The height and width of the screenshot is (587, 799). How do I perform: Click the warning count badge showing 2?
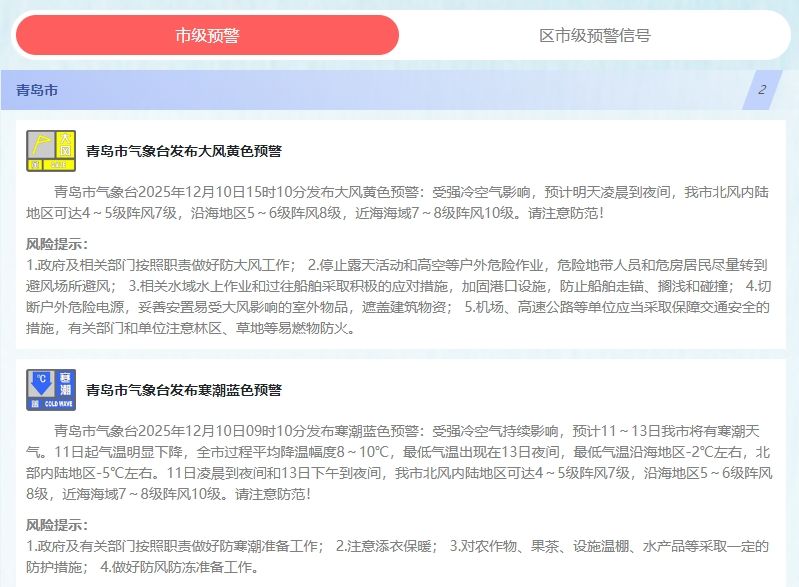pos(762,90)
